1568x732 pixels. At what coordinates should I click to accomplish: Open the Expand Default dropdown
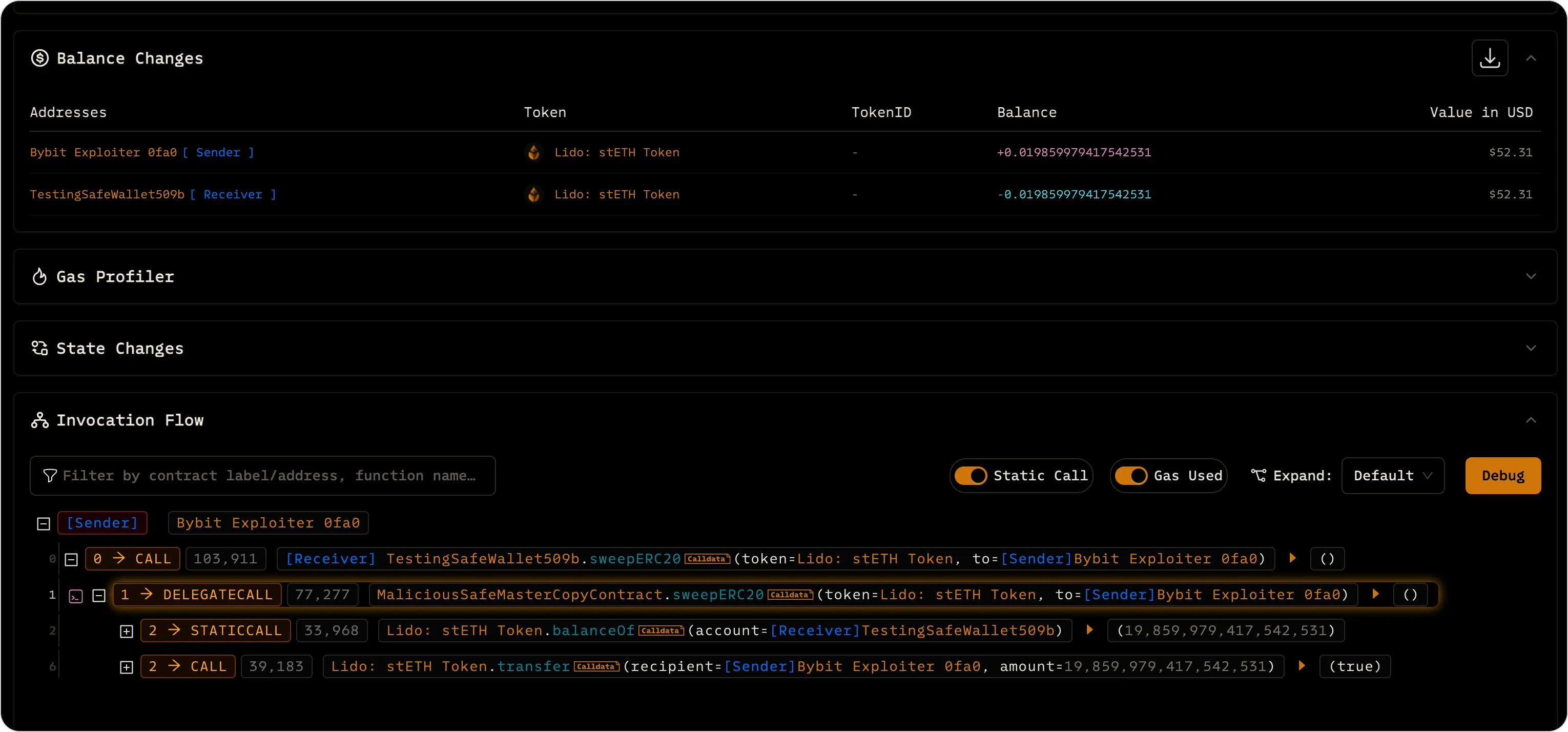coord(1393,476)
